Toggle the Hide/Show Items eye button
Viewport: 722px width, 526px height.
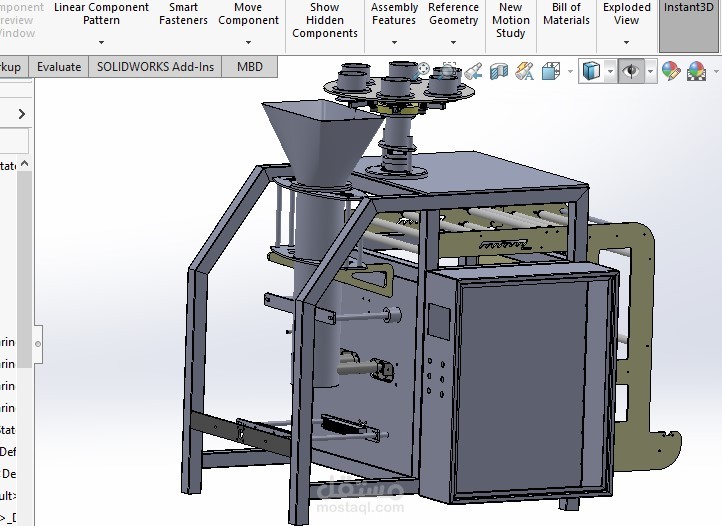[631, 71]
